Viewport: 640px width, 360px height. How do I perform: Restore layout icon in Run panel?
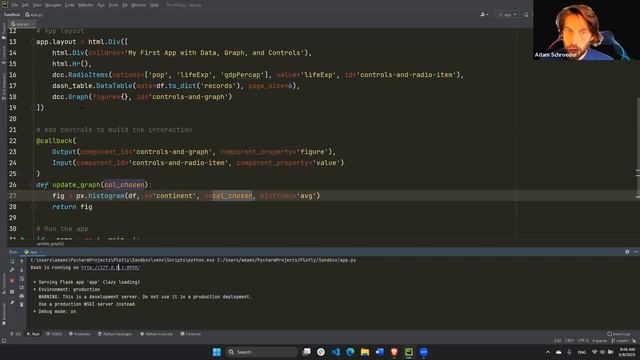12,292
